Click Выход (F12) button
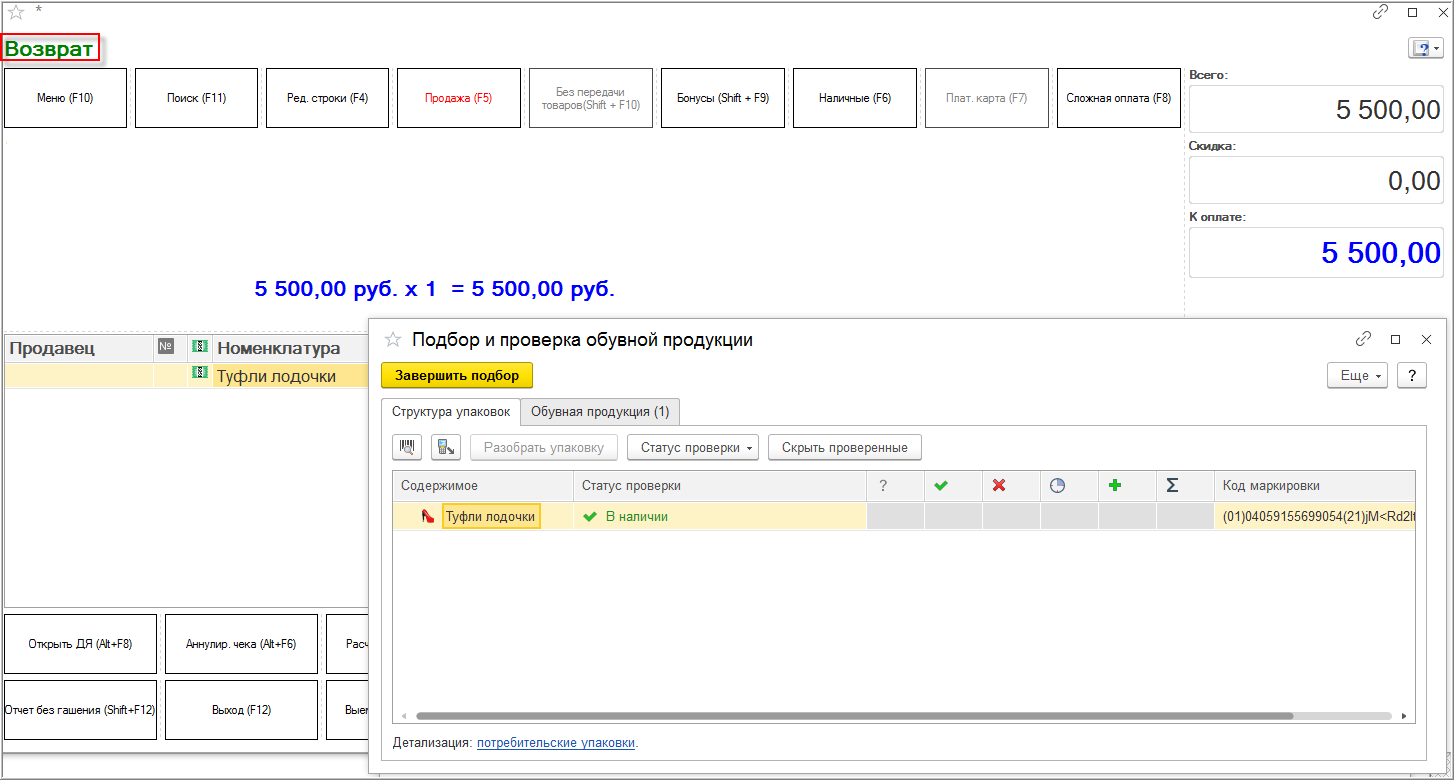The width and height of the screenshot is (1454, 780). 241,710
